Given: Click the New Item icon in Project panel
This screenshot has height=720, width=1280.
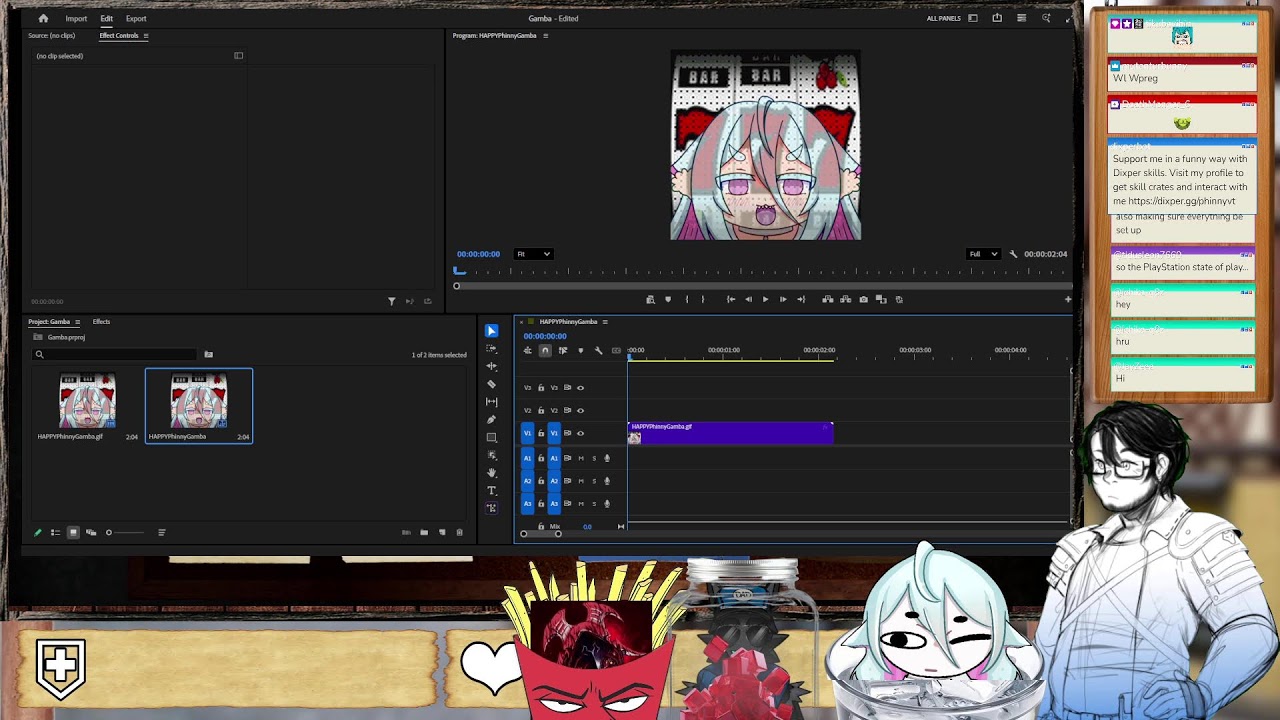Looking at the screenshot, I should pyautogui.click(x=442, y=532).
